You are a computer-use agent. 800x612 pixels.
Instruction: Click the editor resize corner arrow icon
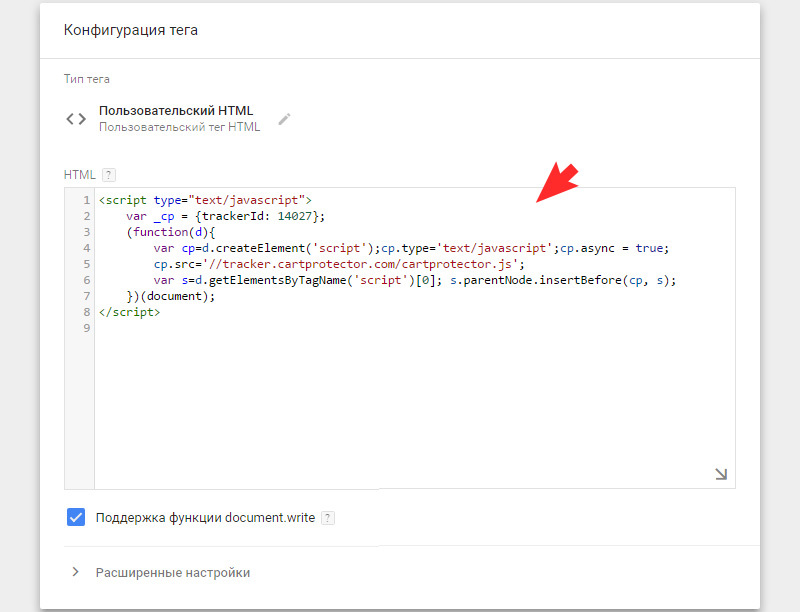click(720, 474)
